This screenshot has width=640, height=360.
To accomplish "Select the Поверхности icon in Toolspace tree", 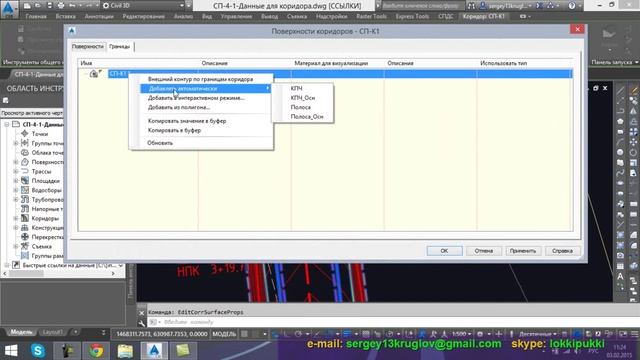I will click(24, 162).
